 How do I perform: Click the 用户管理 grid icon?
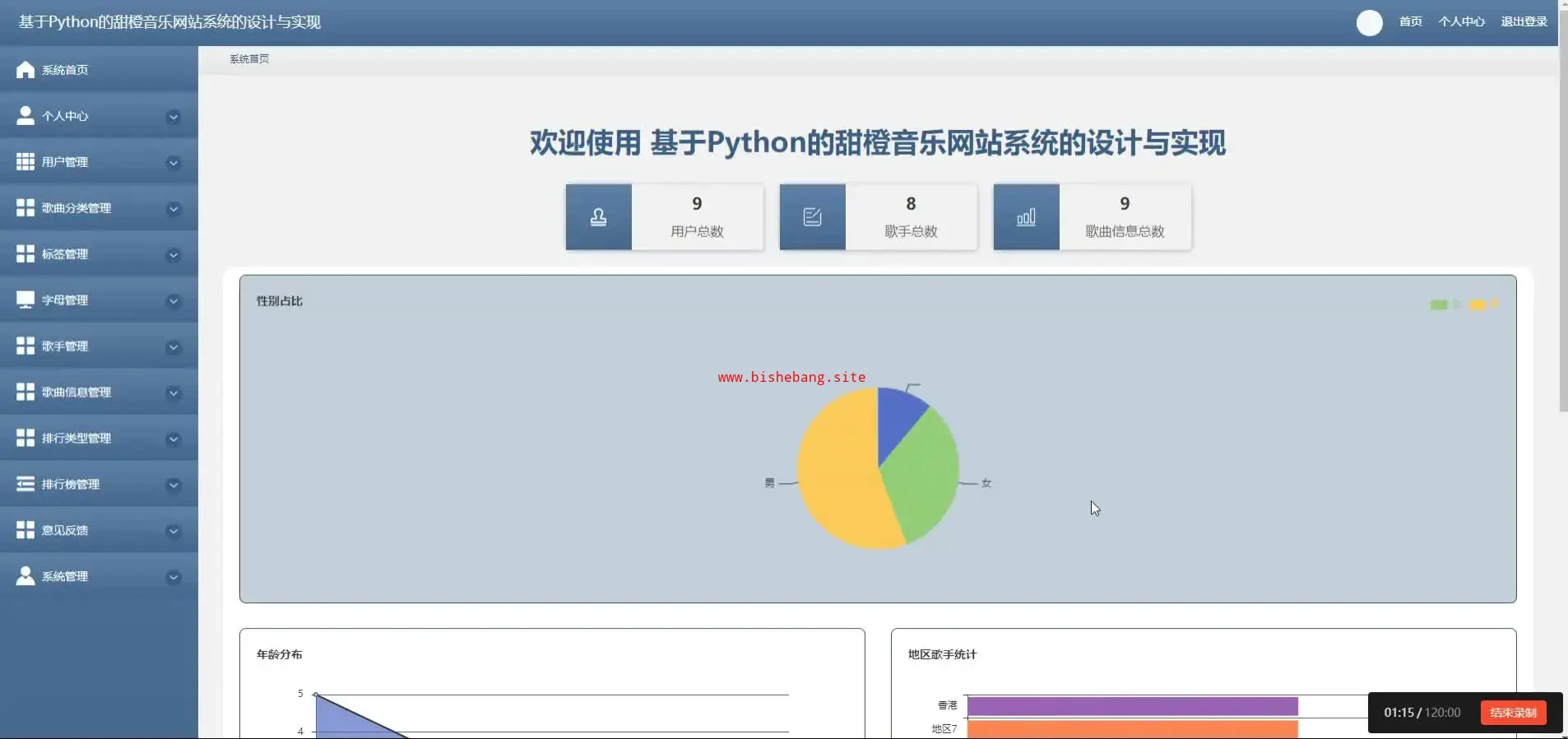point(26,162)
